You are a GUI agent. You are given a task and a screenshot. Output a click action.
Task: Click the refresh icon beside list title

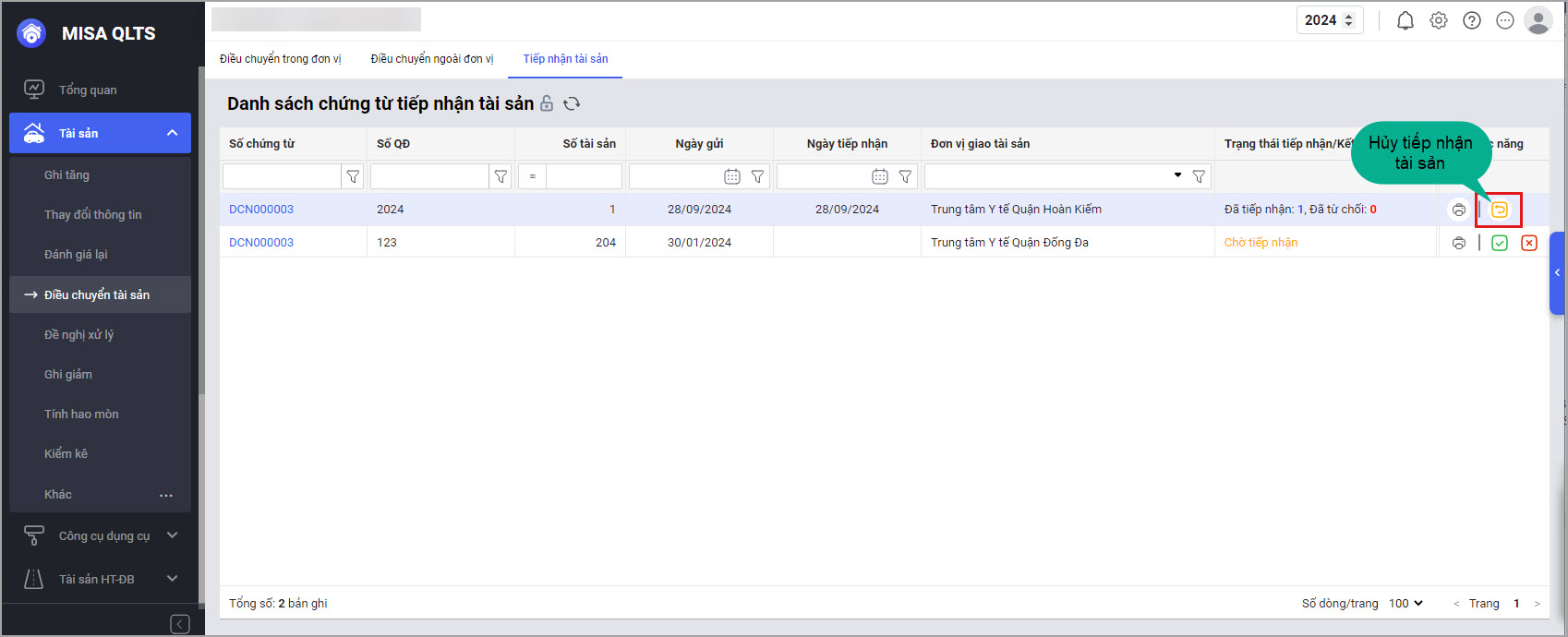click(x=572, y=103)
